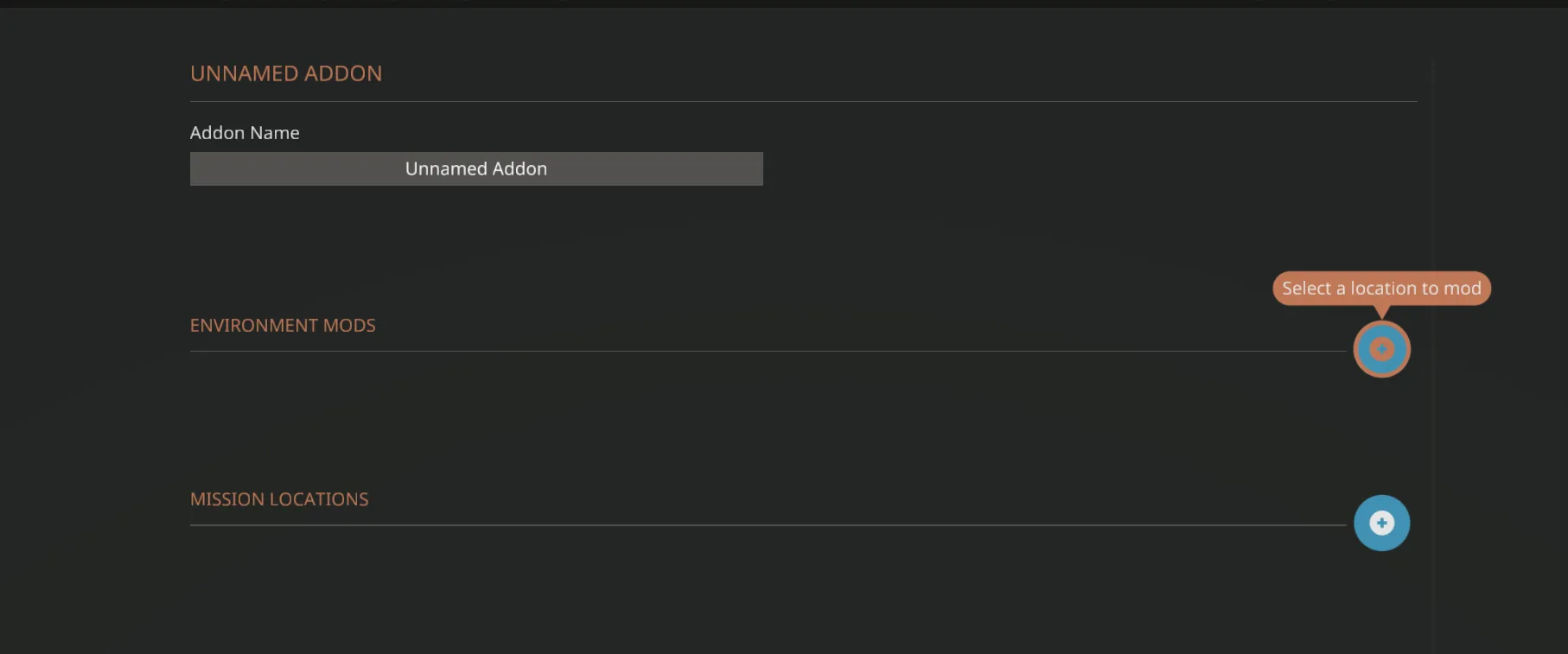Hit the blue plus beside Mission Locations
This screenshot has height=654, width=1568.
click(x=1381, y=523)
